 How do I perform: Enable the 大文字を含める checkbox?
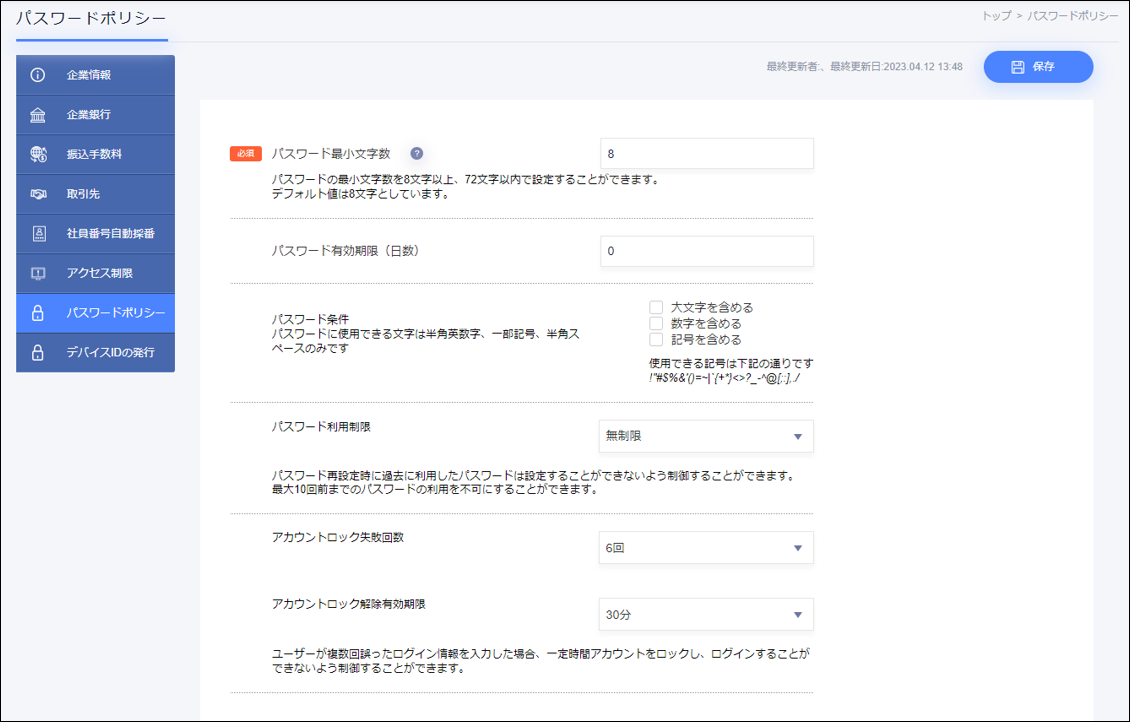pos(656,308)
